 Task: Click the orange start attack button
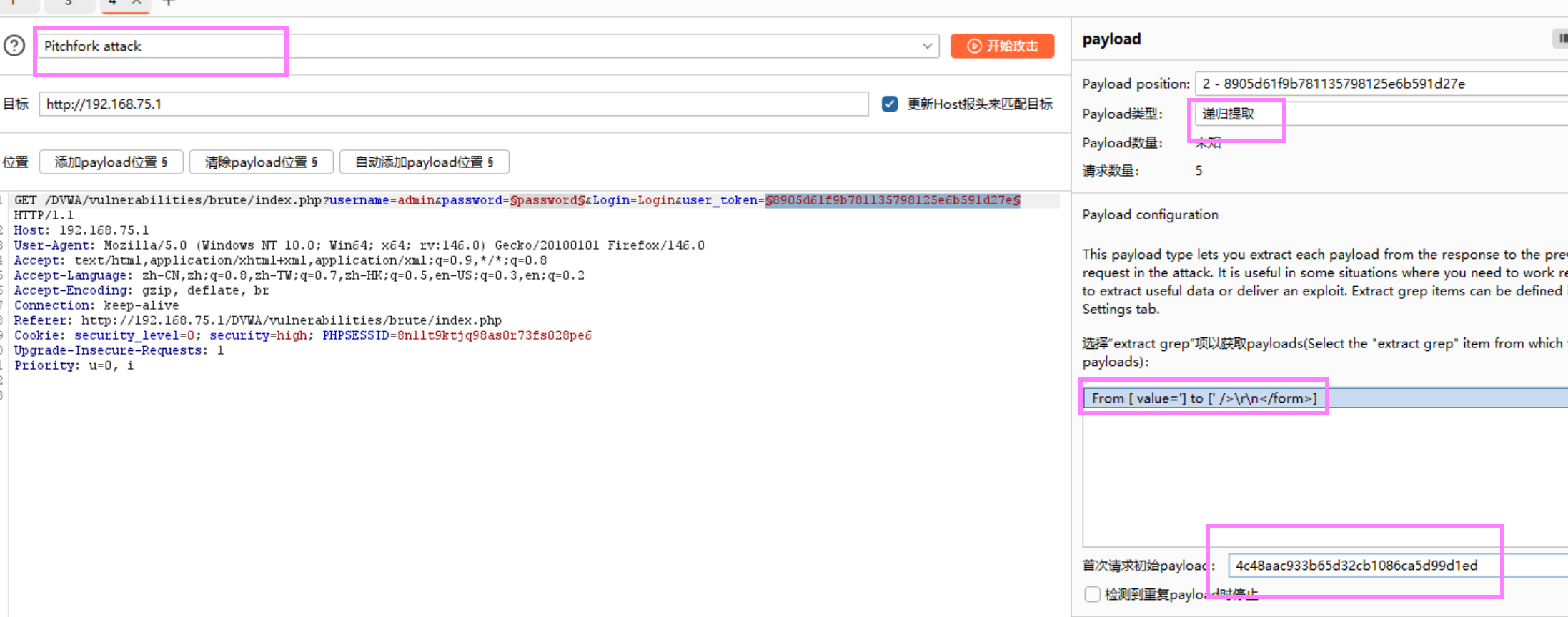tap(1002, 46)
